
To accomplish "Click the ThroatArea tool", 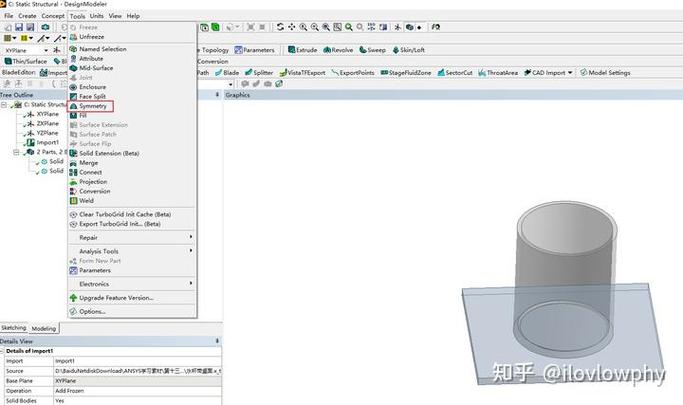I will (x=498, y=73).
